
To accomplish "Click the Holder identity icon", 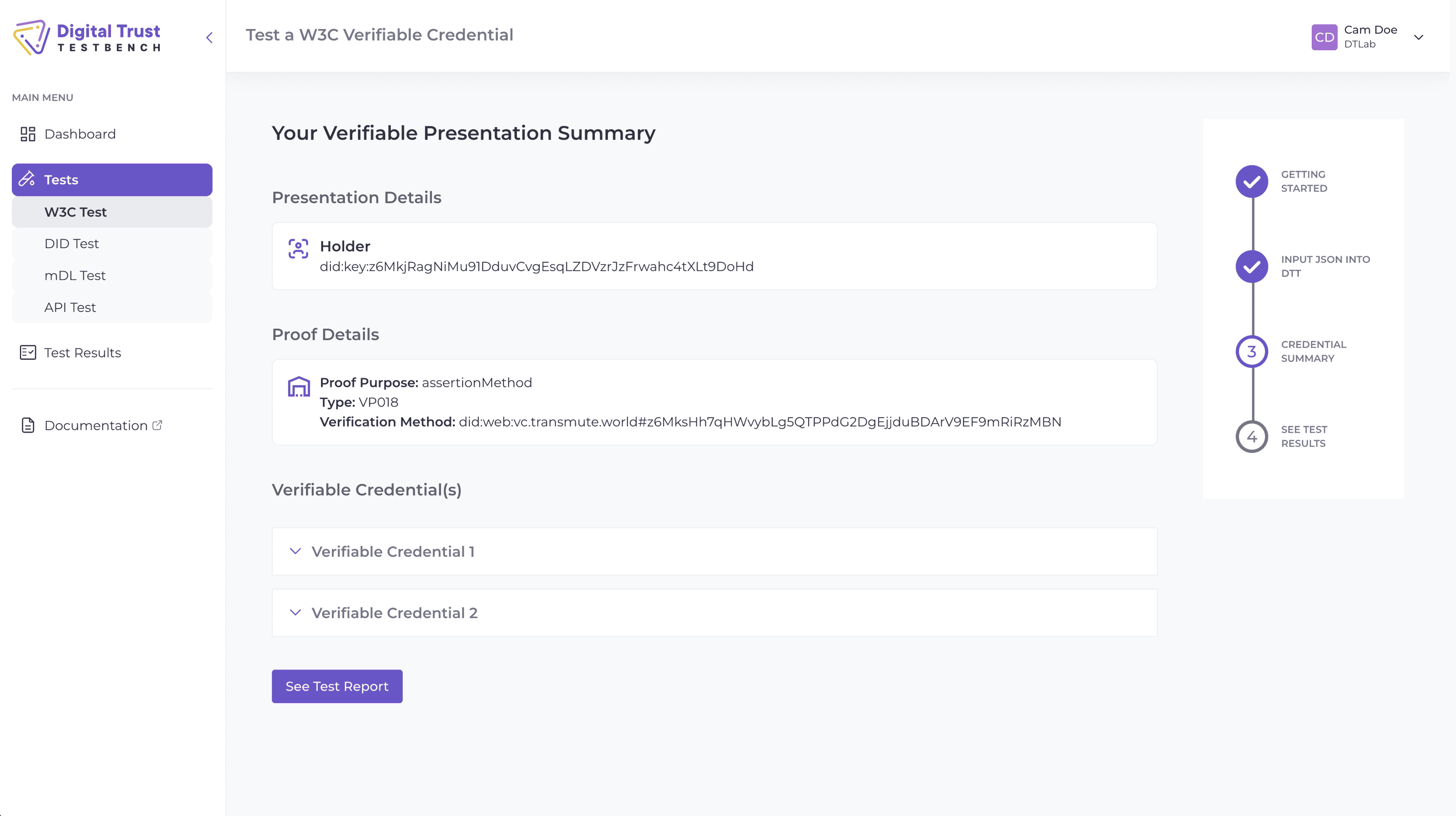I will click(298, 248).
